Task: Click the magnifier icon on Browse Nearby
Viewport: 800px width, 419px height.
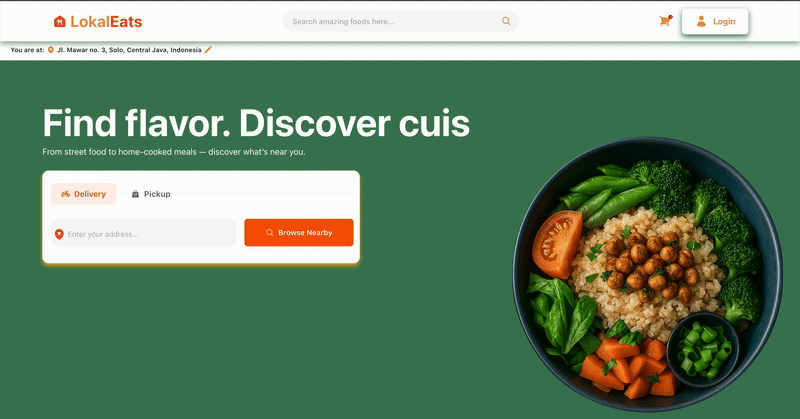Action: 269,232
